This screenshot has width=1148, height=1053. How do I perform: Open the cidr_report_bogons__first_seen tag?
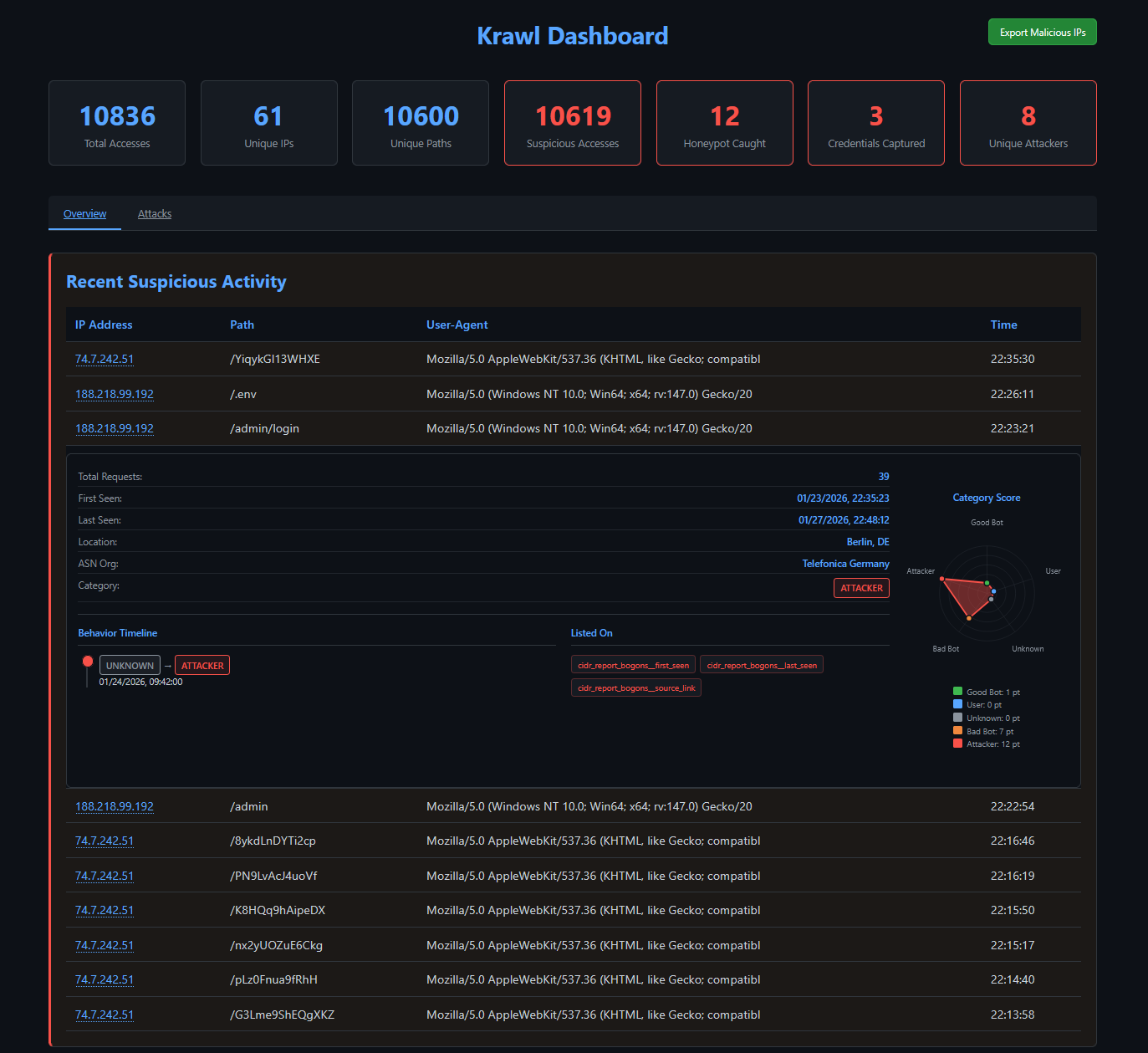(632, 664)
